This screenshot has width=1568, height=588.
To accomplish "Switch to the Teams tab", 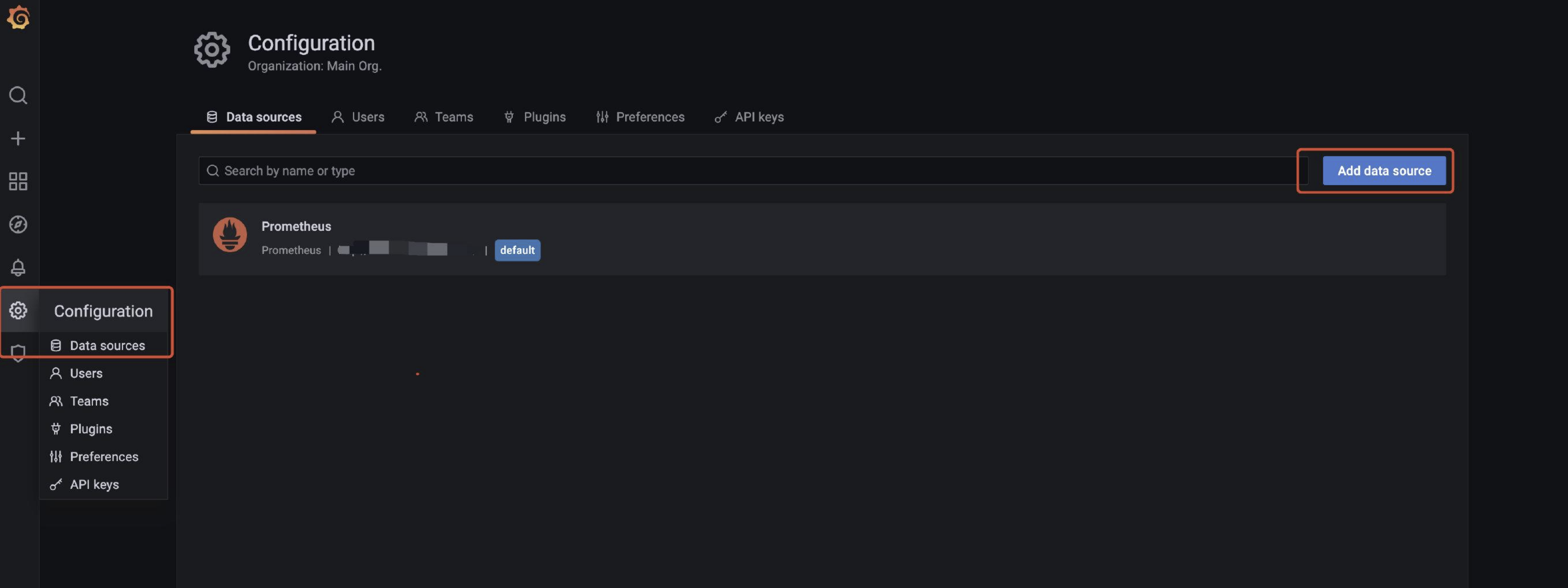I will [444, 117].
